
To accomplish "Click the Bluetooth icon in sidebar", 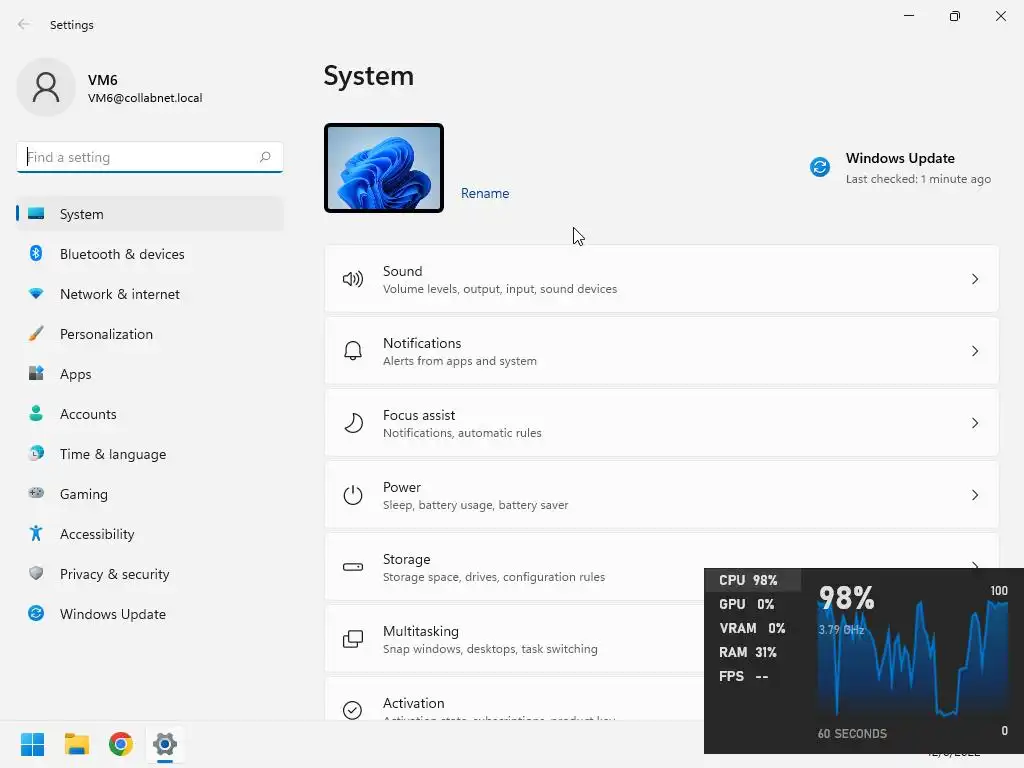I will coord(36,253).
